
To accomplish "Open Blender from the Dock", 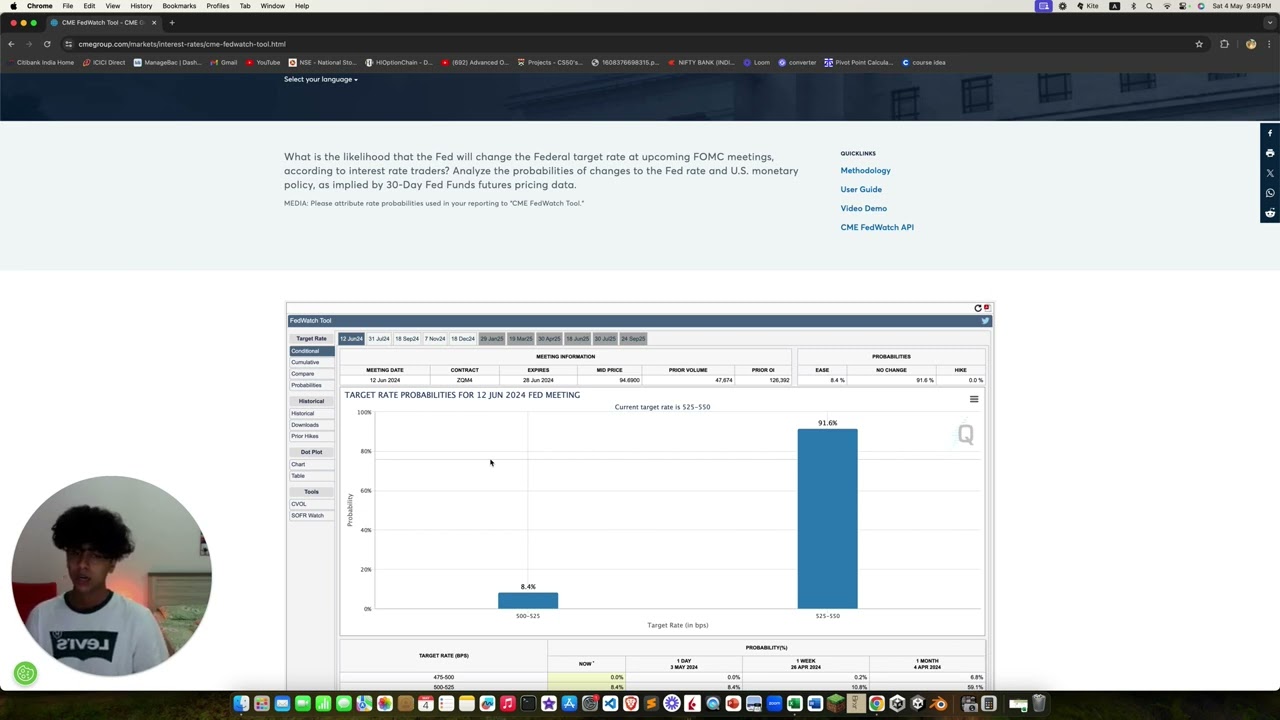I will coord(938,704).
